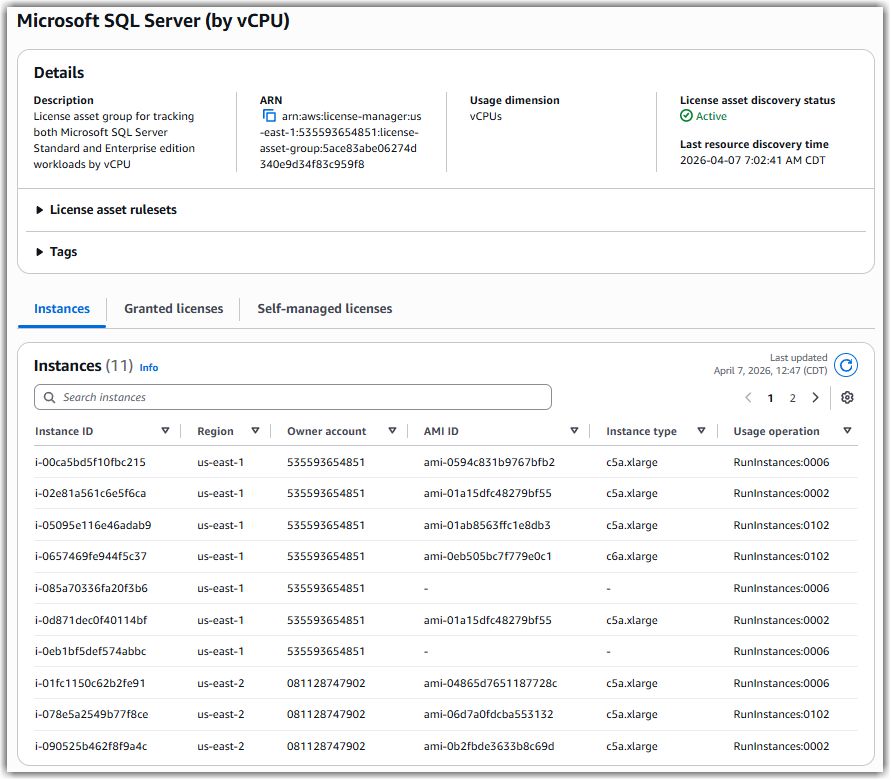Expand the Tags section
The height and width of the screenshot is (780, 891).
tap(56, 252)
